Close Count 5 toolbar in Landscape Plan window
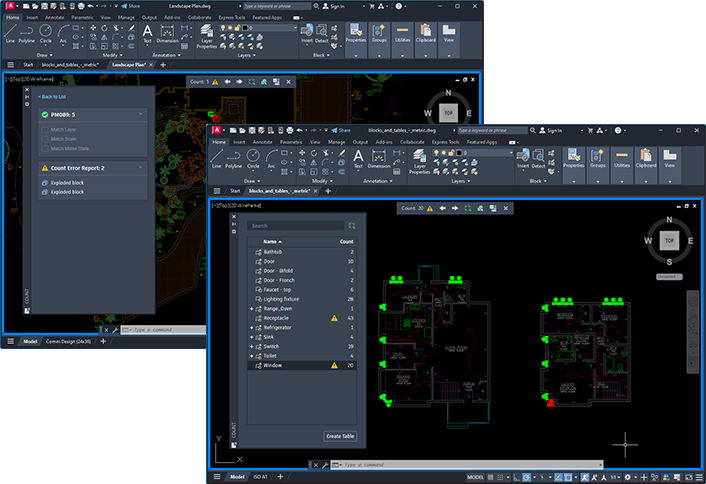 (289, 82)
